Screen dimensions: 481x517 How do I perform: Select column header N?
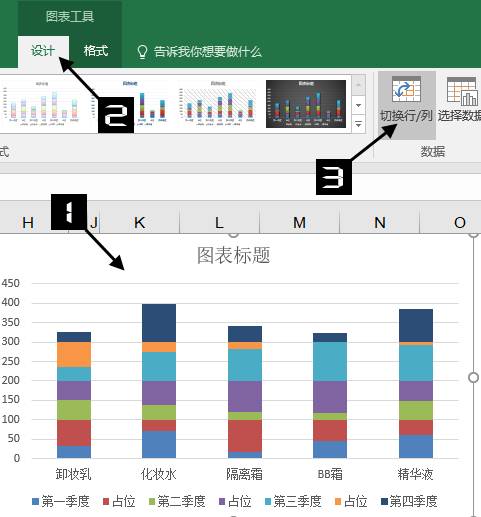379,222
